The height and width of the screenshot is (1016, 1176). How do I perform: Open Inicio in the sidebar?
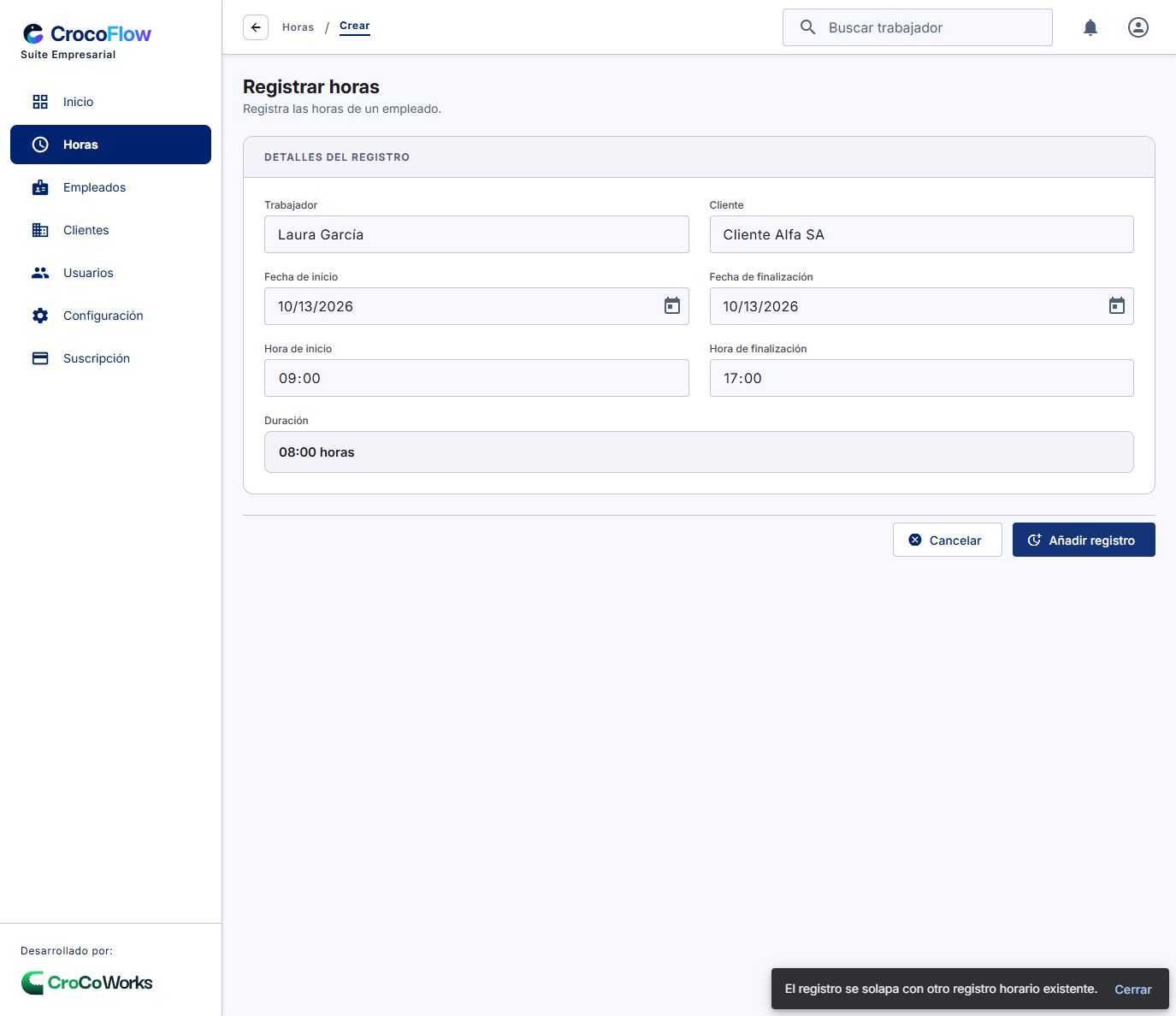(110, 102)
